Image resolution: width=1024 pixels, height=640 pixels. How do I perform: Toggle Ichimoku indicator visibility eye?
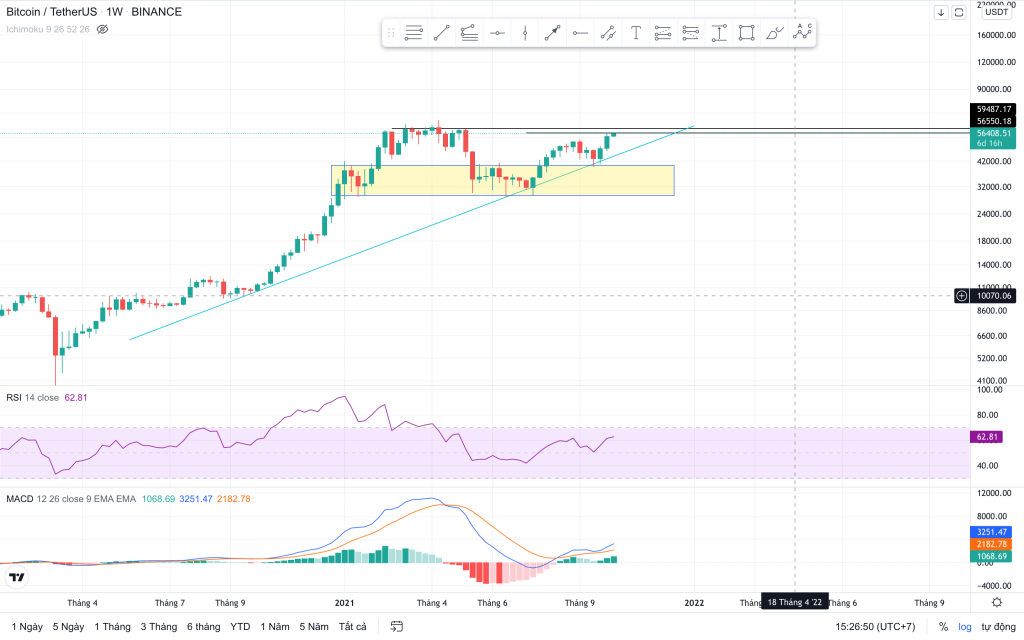(102, 29)
